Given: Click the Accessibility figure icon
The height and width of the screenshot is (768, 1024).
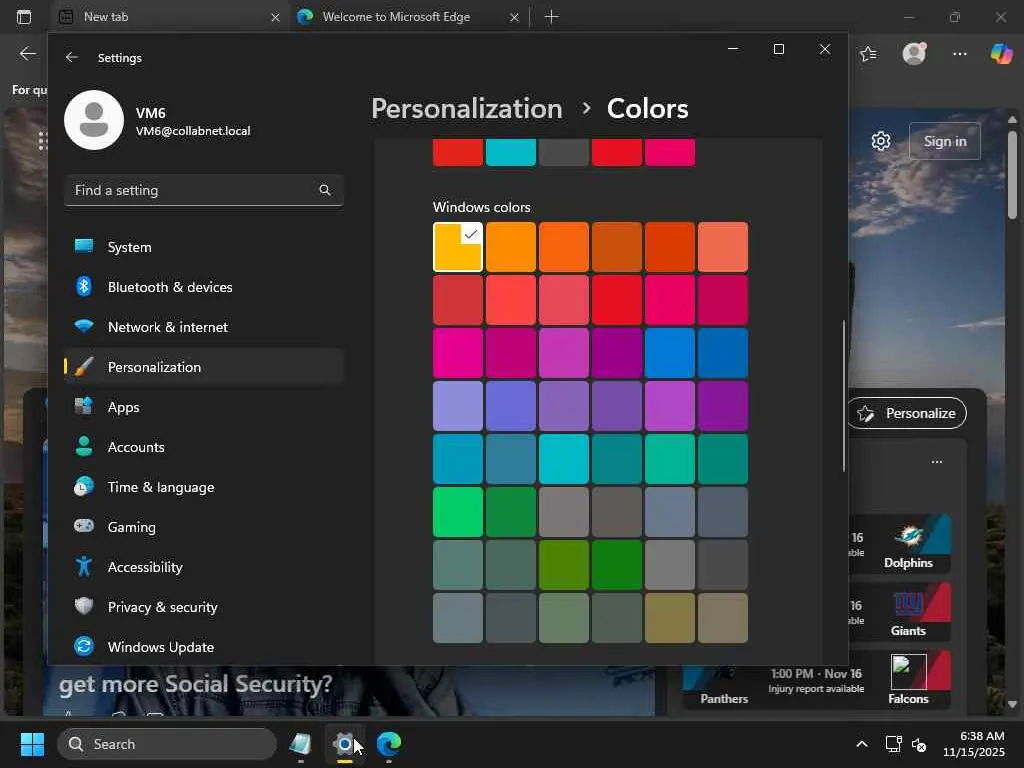Looking at the screenshot, I should (84, 566).
